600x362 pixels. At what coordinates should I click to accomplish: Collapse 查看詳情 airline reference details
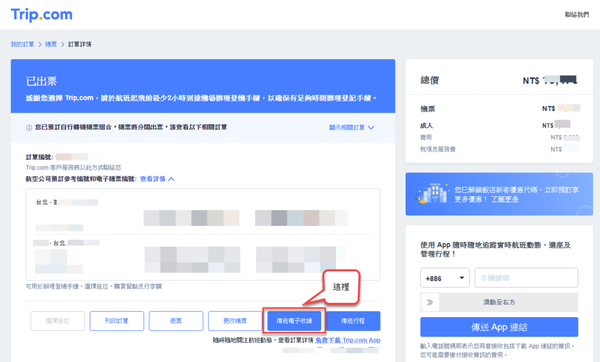[157, 179]
